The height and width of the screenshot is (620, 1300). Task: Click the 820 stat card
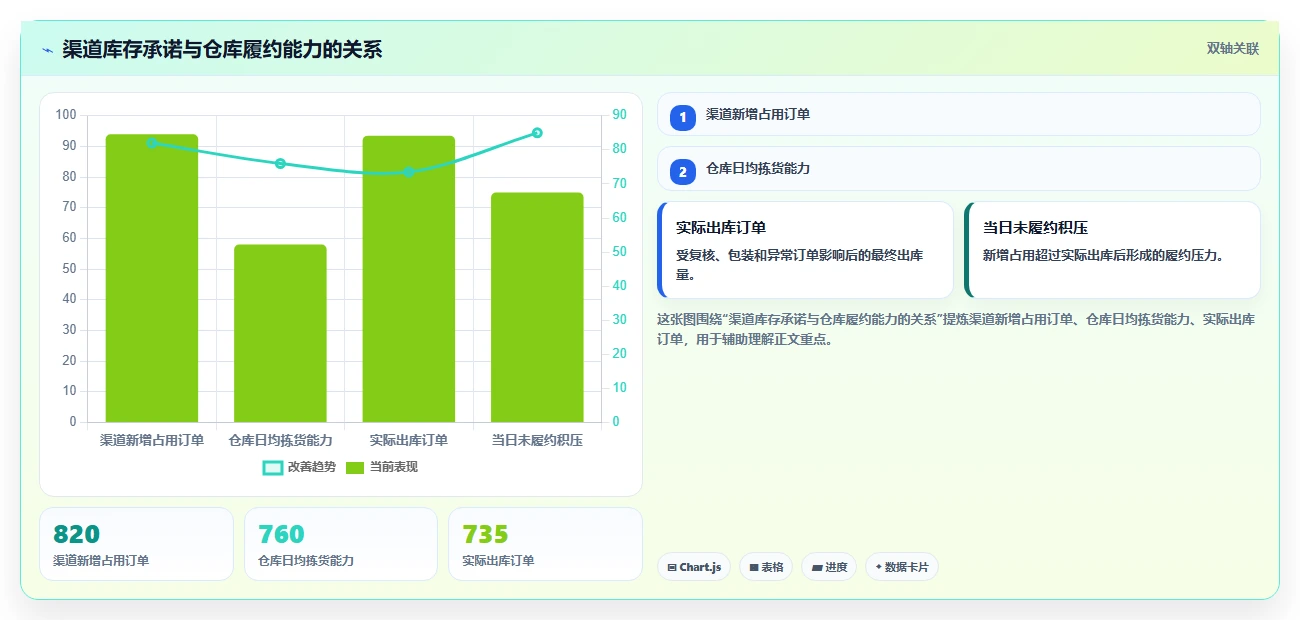point(136,544)
